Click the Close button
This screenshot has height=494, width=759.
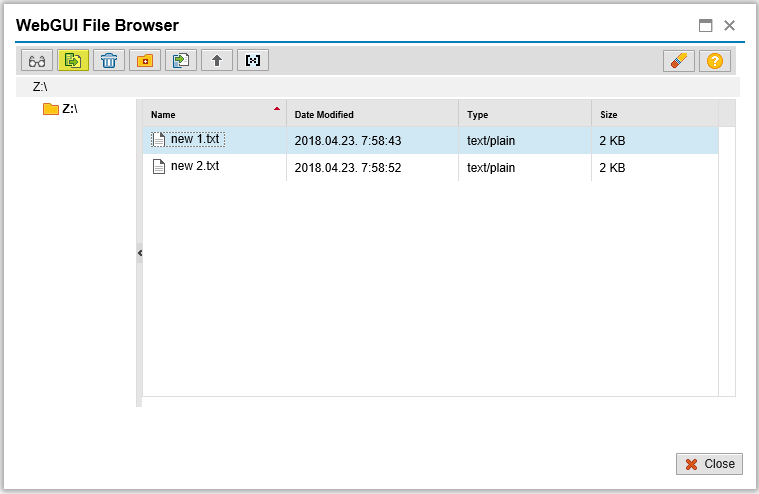coord(709,464)
